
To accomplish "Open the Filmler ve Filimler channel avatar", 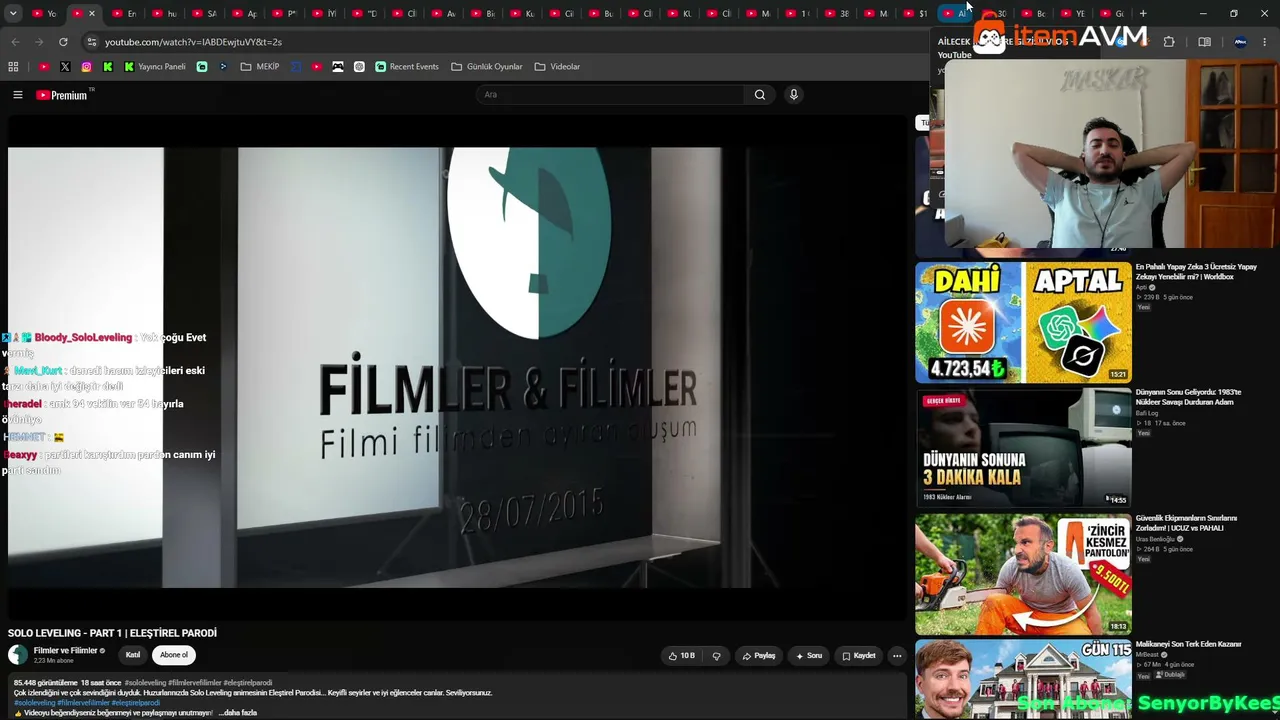I will (x=18, y=655).
